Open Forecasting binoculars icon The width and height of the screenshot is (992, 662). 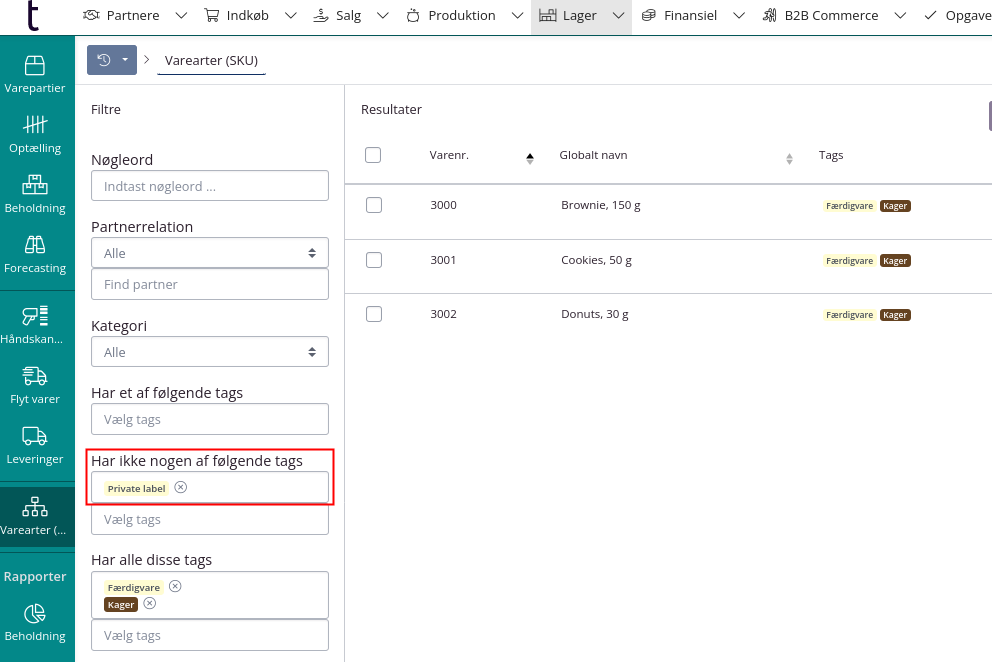point(35,245)
